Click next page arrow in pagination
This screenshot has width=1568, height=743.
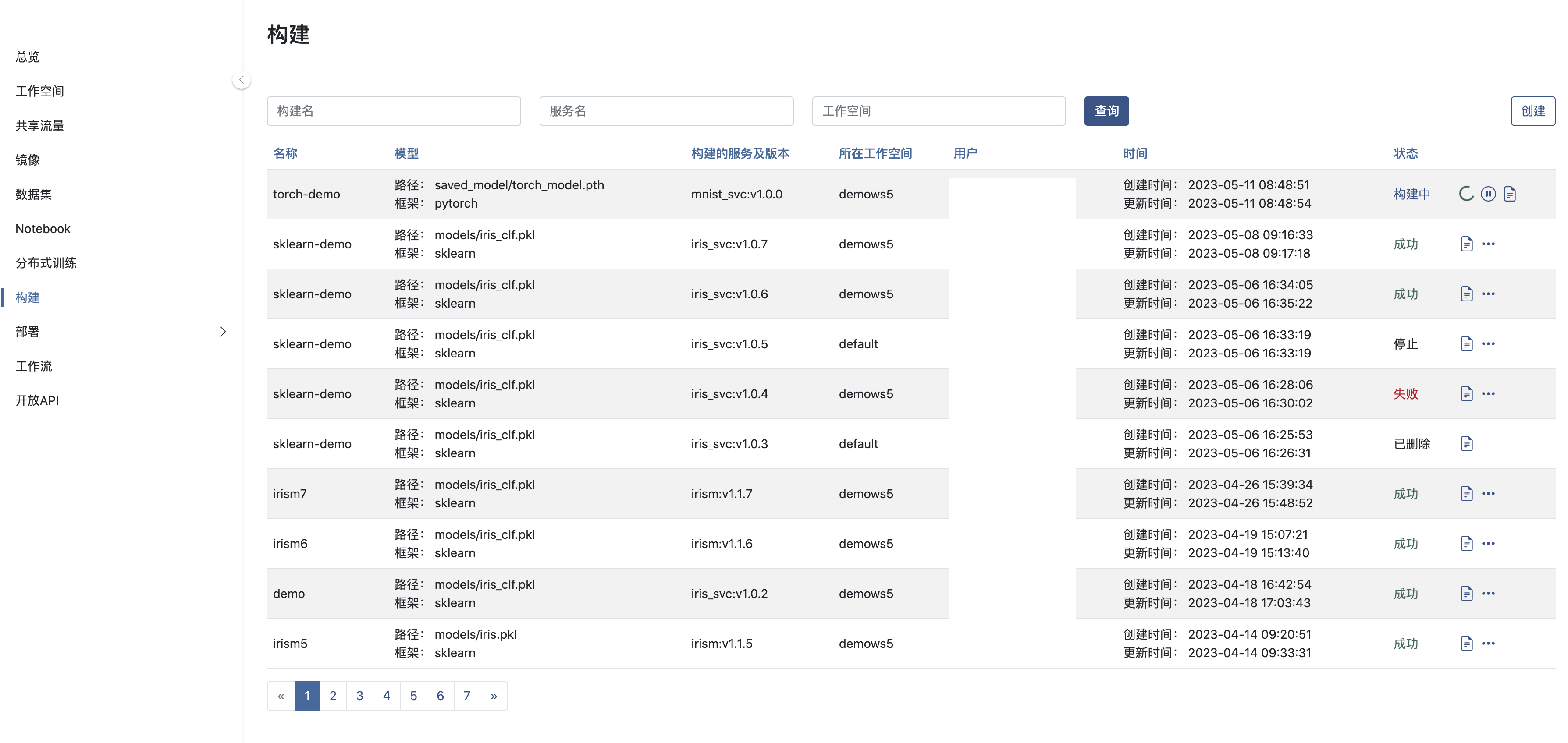pos(494,696)
